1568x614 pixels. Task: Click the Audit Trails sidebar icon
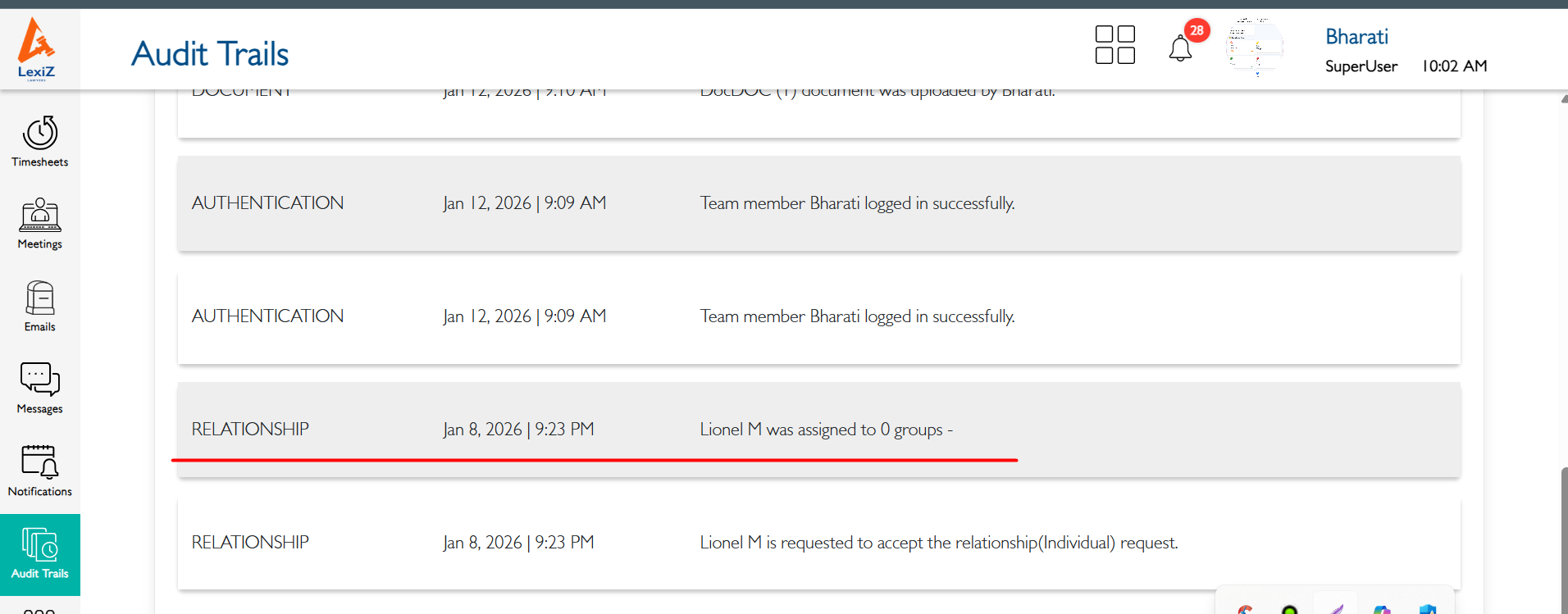[39, 553]
